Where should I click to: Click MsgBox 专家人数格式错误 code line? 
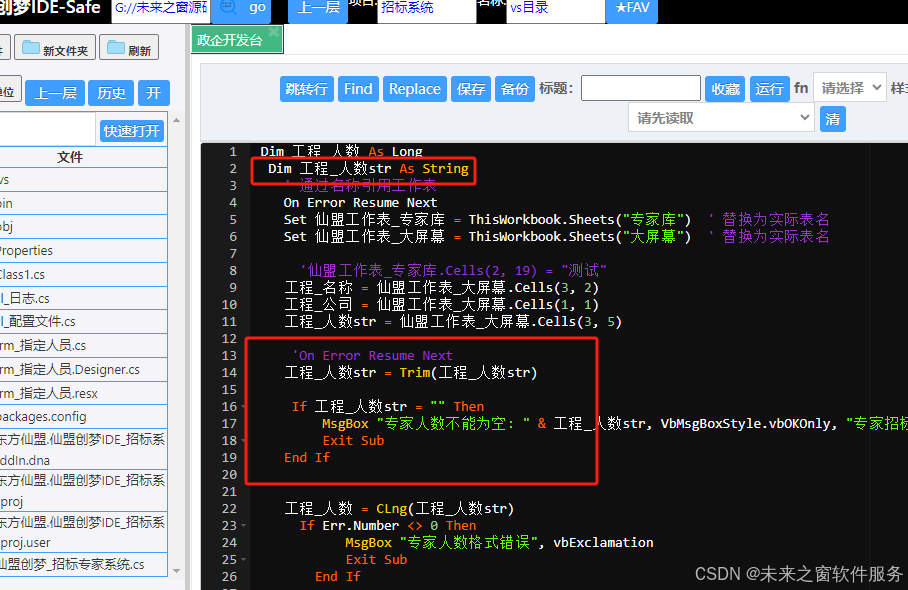coord(499,543)
